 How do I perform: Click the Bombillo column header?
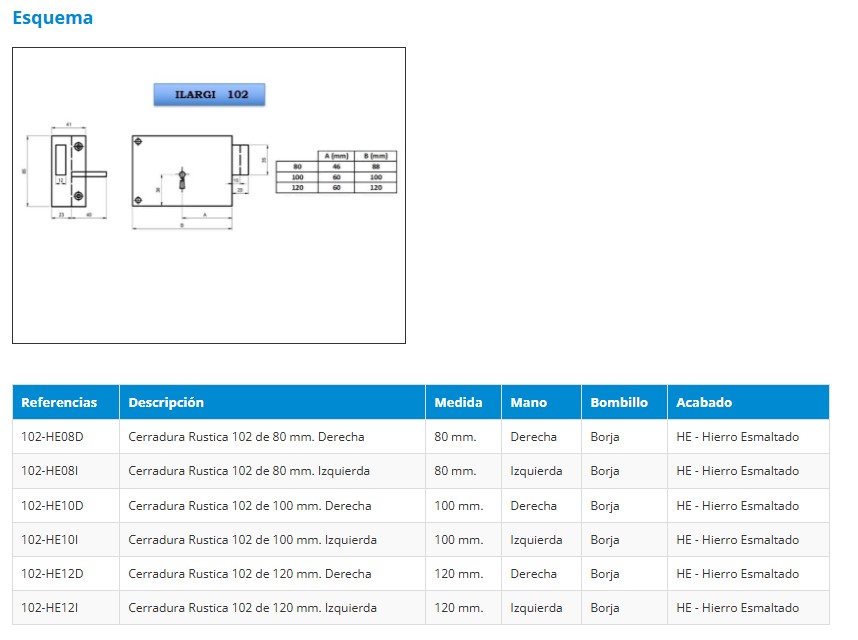coord(619,402)
